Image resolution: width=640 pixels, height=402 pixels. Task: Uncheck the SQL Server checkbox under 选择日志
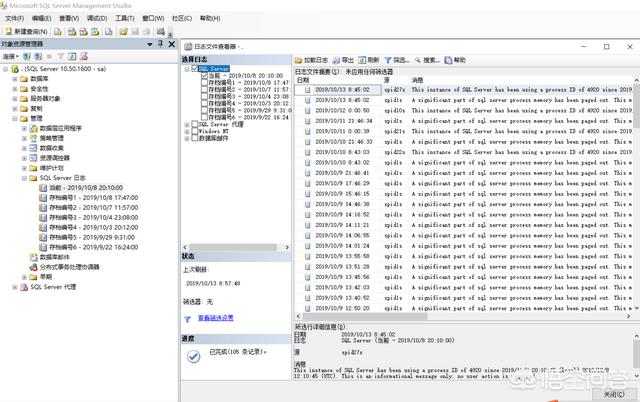coord(195,69)
